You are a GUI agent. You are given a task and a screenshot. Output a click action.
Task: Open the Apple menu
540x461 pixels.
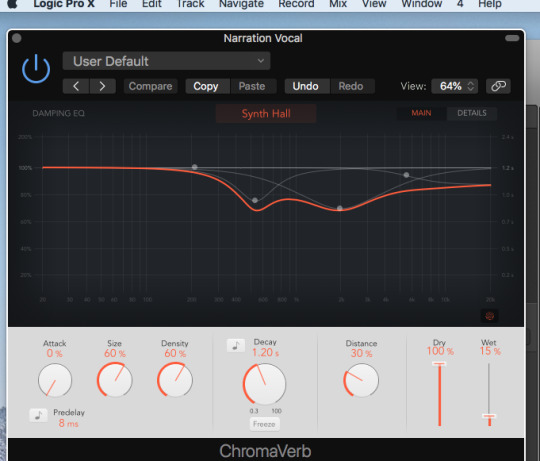(12, 4)
